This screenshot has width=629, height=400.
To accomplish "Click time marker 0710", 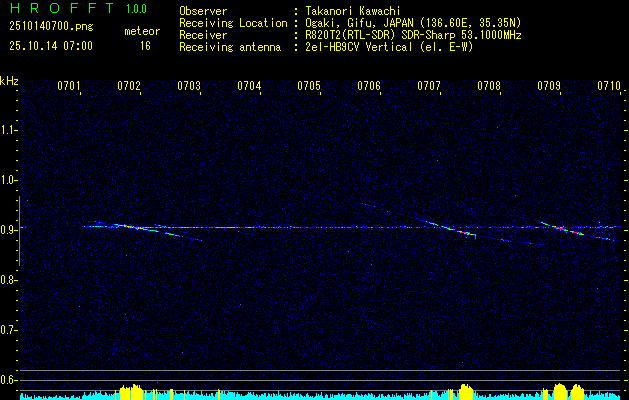I will tap(609, 85).
